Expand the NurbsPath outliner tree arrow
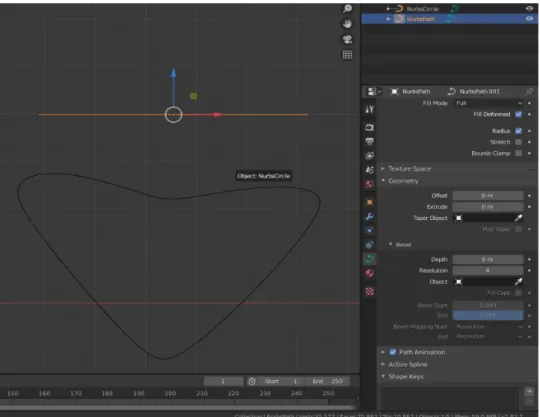Viewport: 540px width, 417px height. click(388, 19)
